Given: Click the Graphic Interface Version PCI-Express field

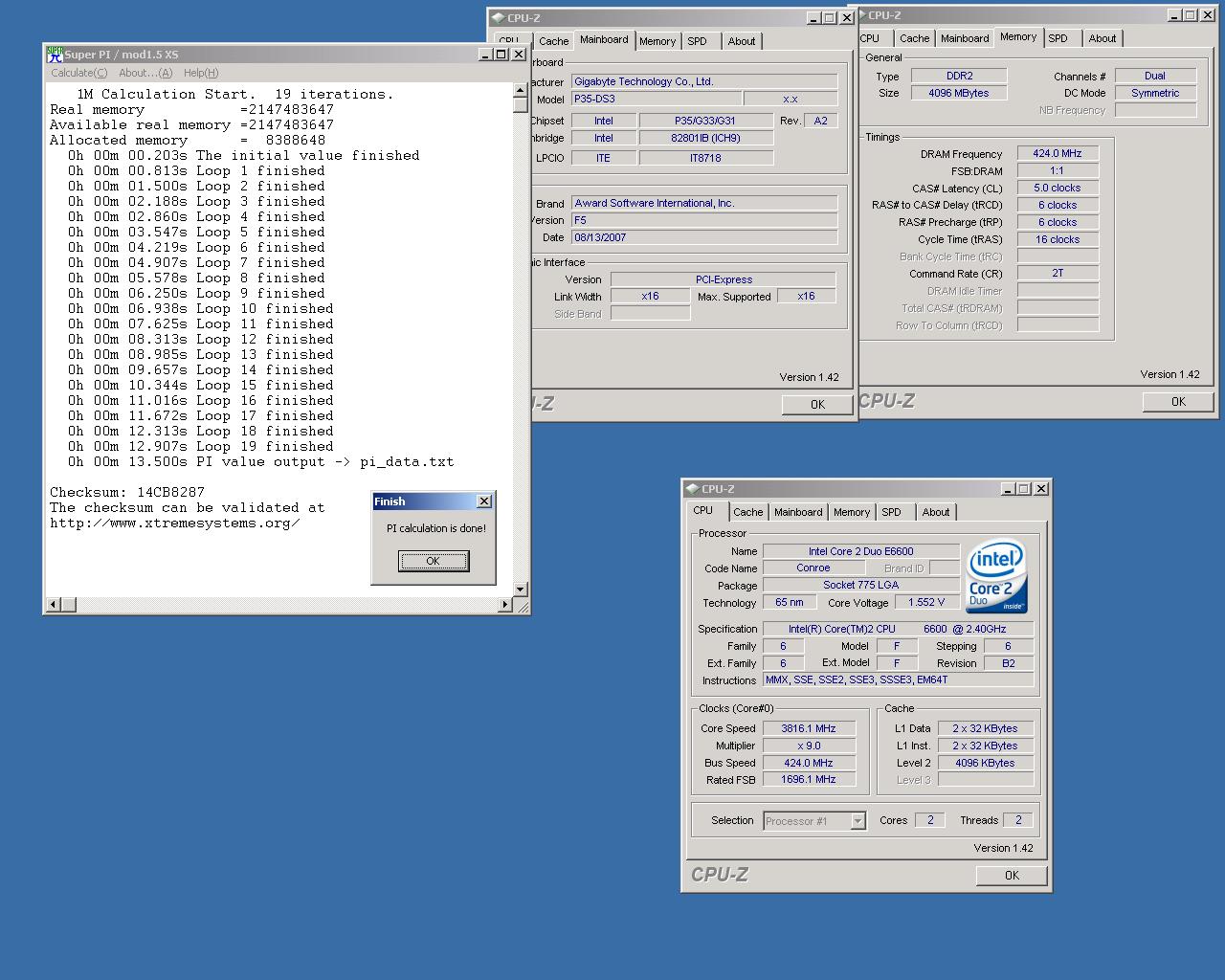Looking at the screenshot, I should [724, 279].
